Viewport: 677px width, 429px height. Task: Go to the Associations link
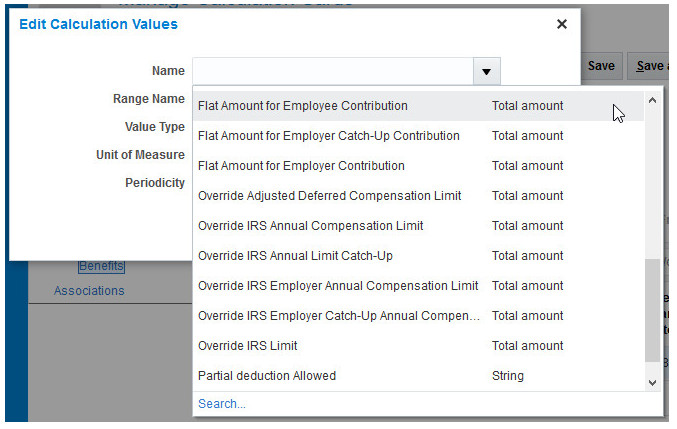coord(89,291)
